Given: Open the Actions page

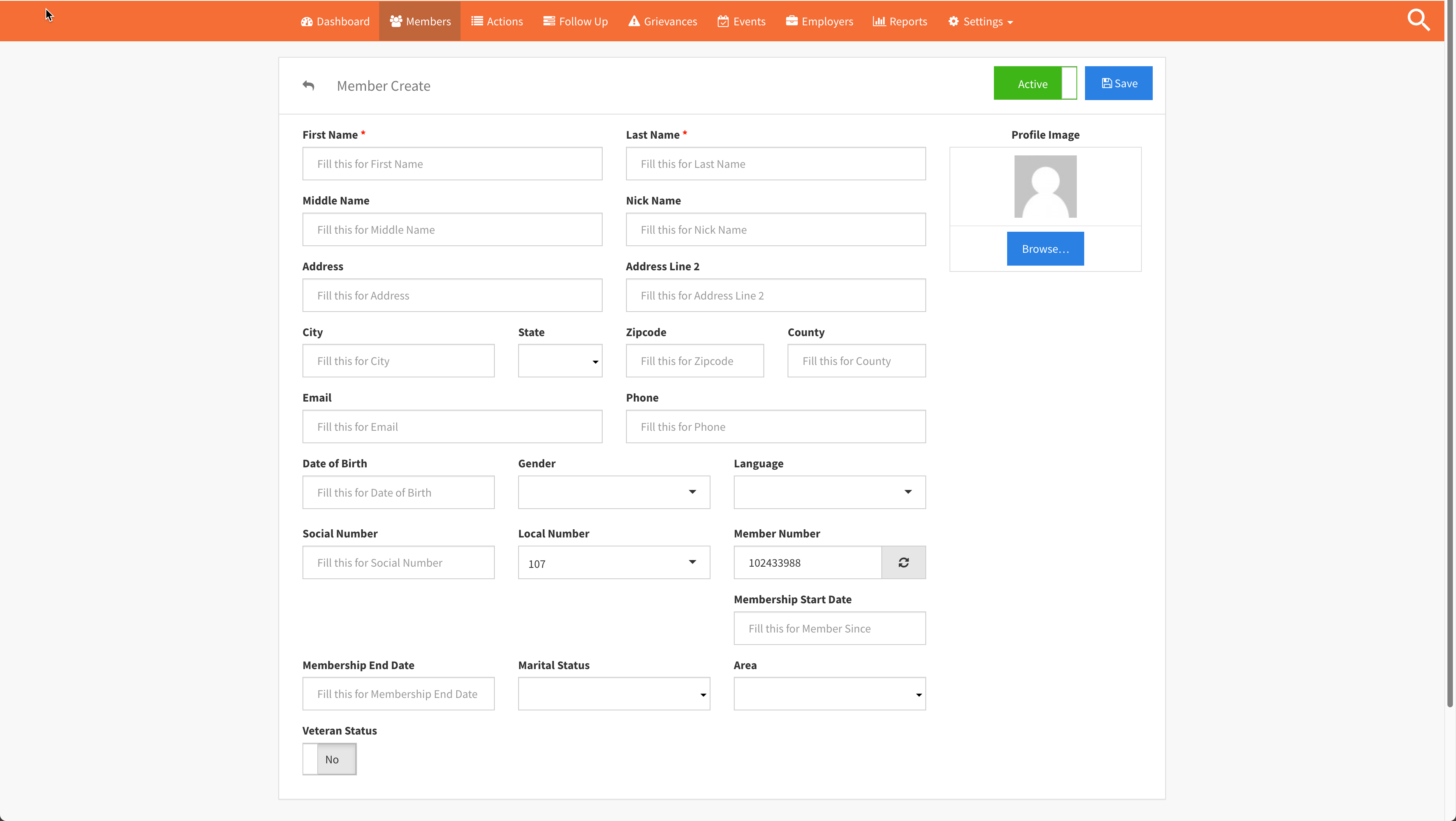Looking at the screenshot, I should pos(497,21).
